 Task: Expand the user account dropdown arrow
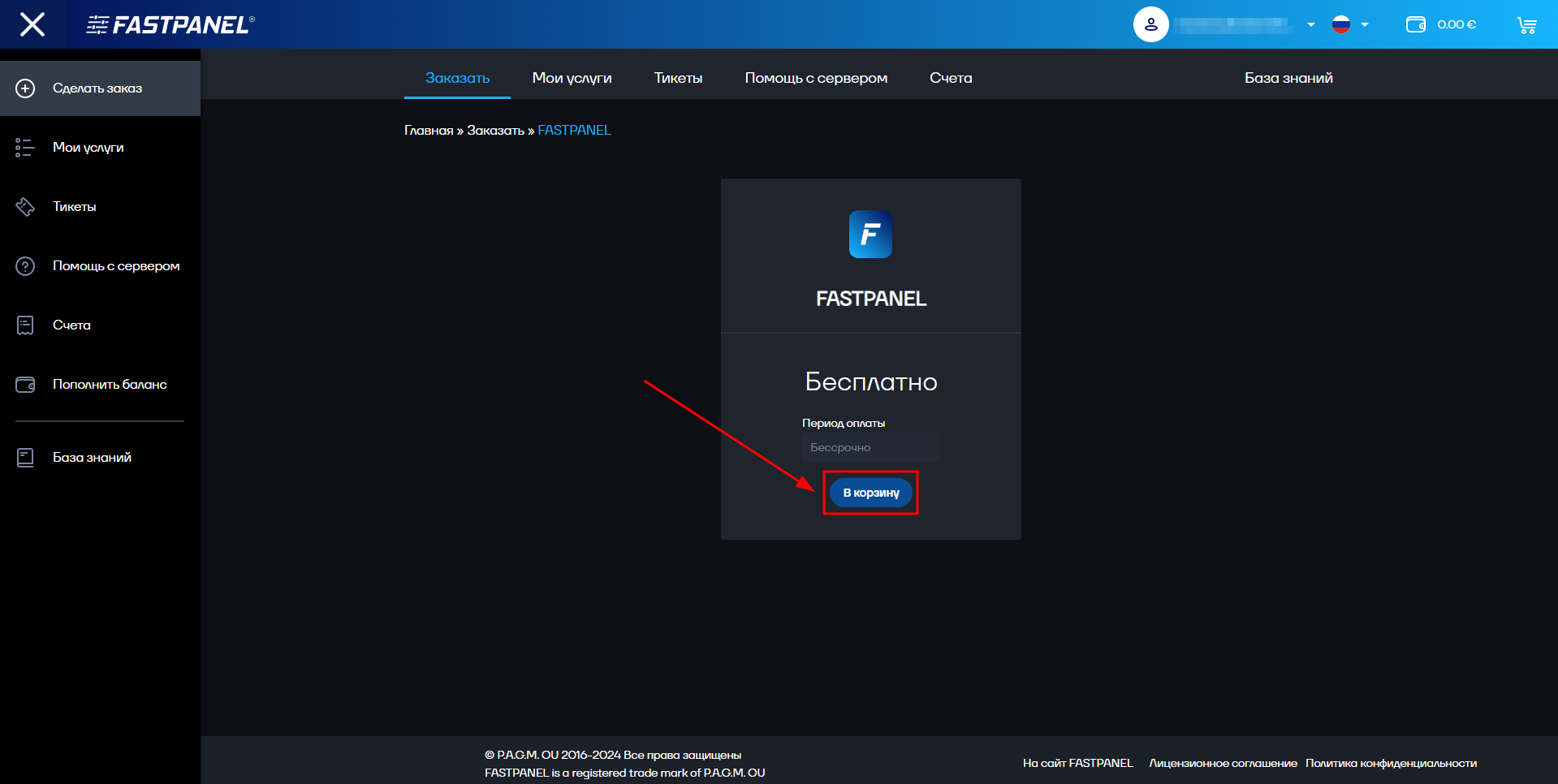1310,25
